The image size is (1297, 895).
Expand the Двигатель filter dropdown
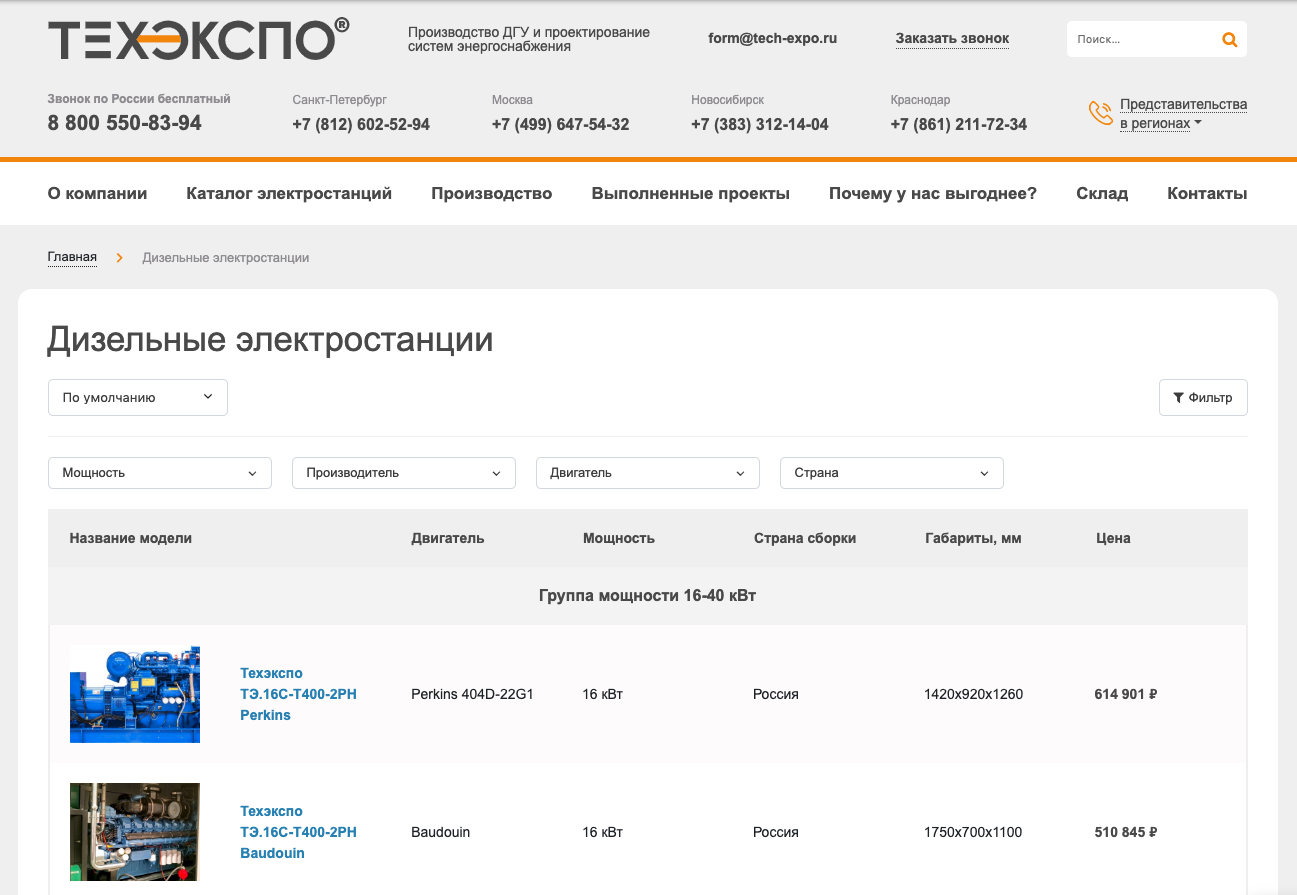(648, 473)
